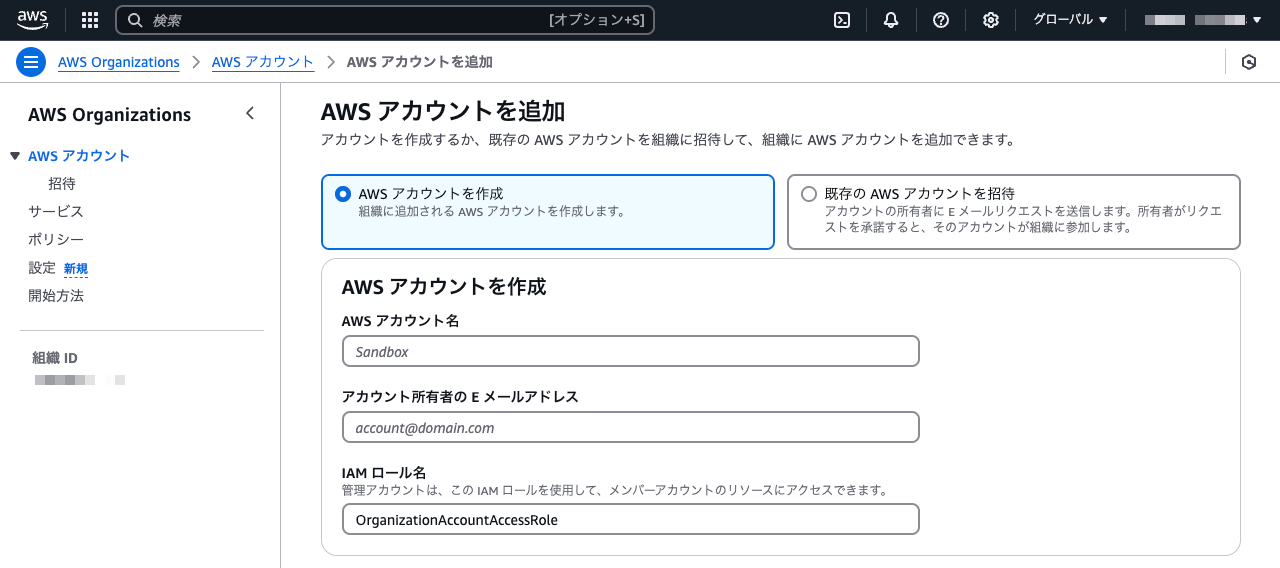Open the account name dropdown
The height and width of the screenshot is (568, 1280).
[x=1203, y=20]
